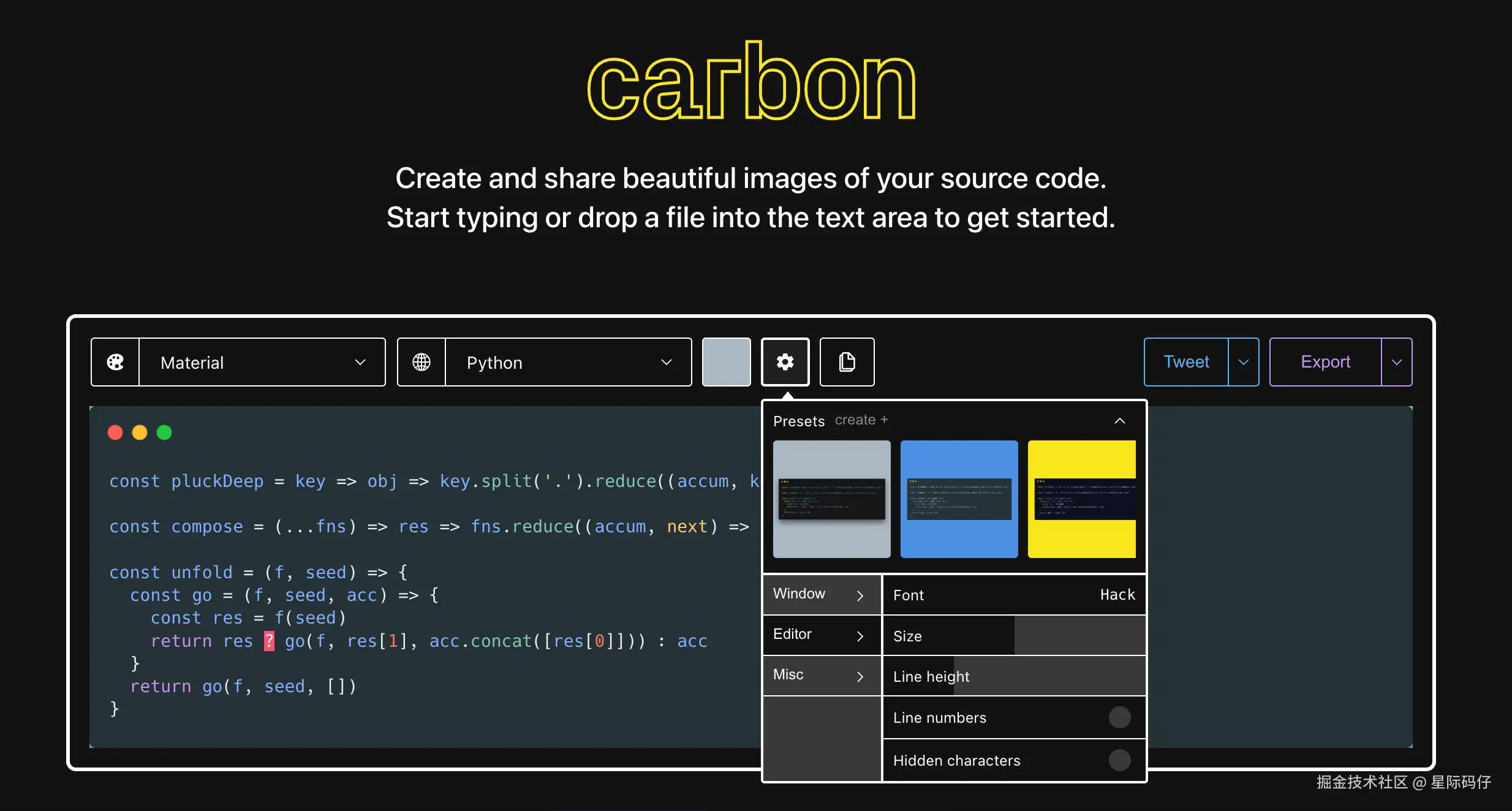Open the gray background color swatch
This screenshot has height=811, width=1512.
pos(726,362)
